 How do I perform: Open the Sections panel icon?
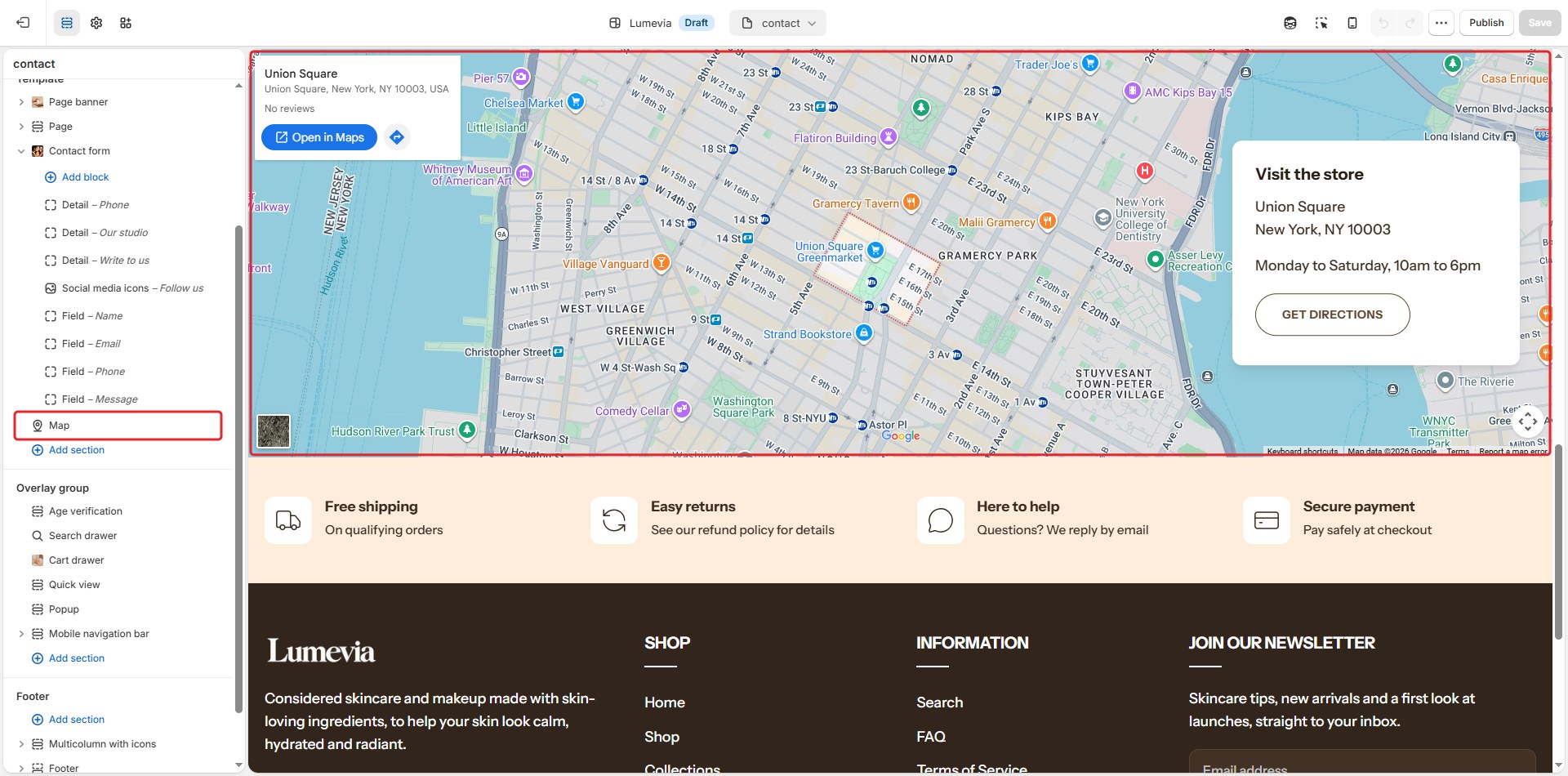point(67,23)
